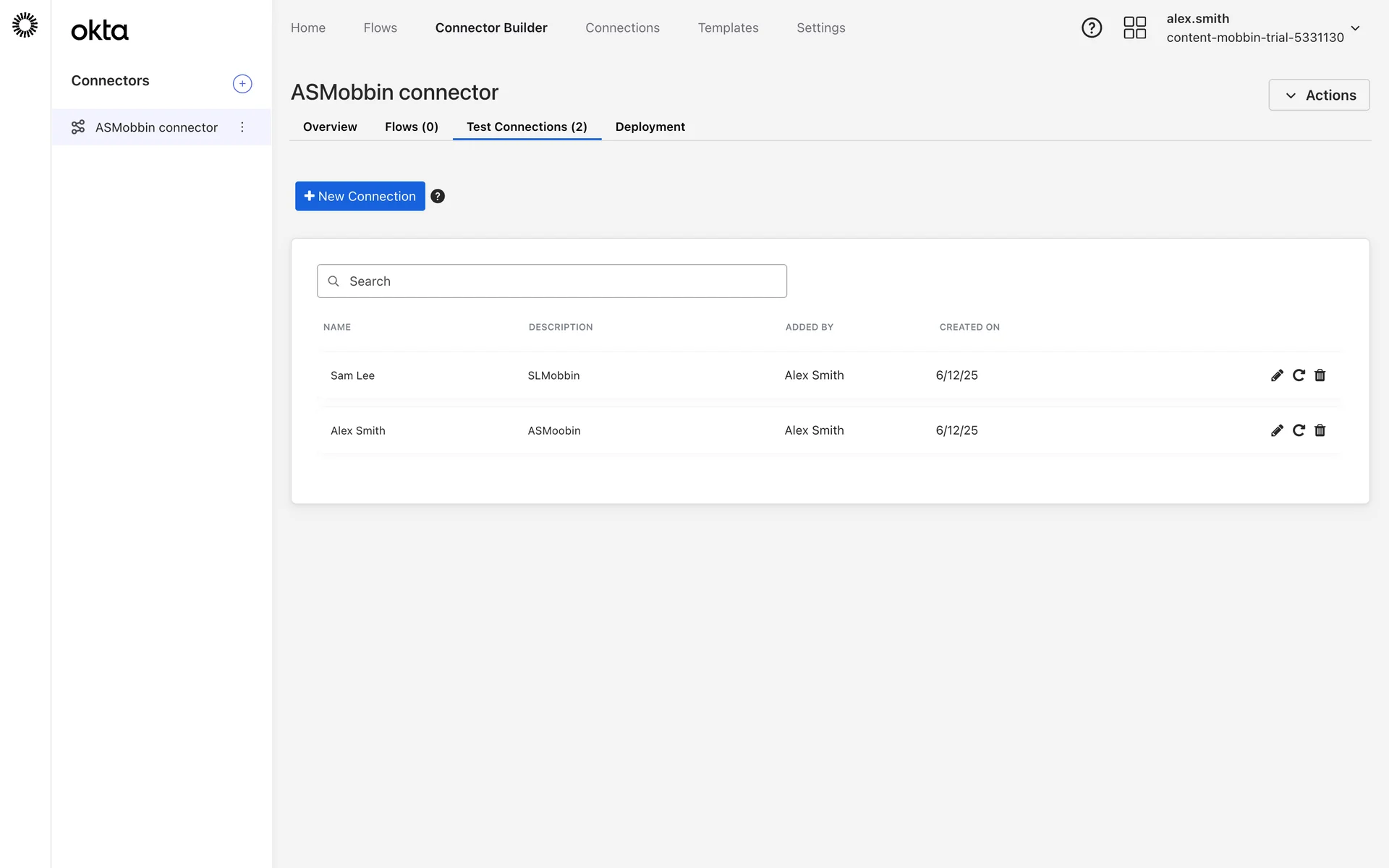Reauthorize the Sam Lee connection

[x=1299, y=375]
